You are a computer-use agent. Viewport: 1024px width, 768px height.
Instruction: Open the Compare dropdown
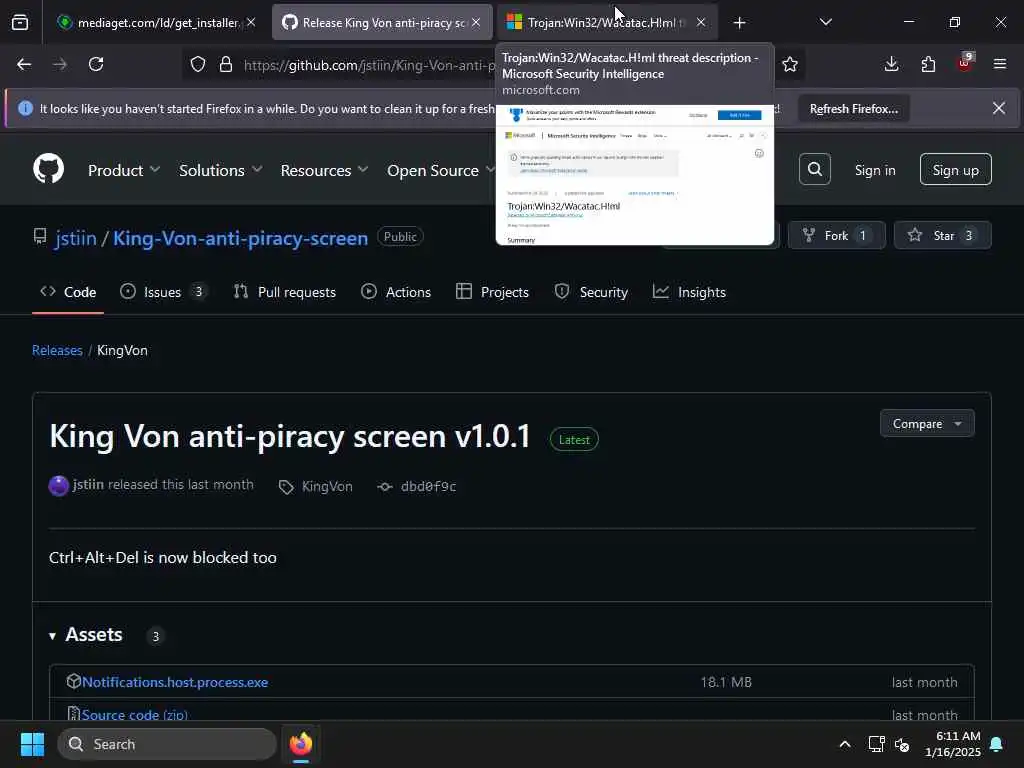[x=927, y=424]
